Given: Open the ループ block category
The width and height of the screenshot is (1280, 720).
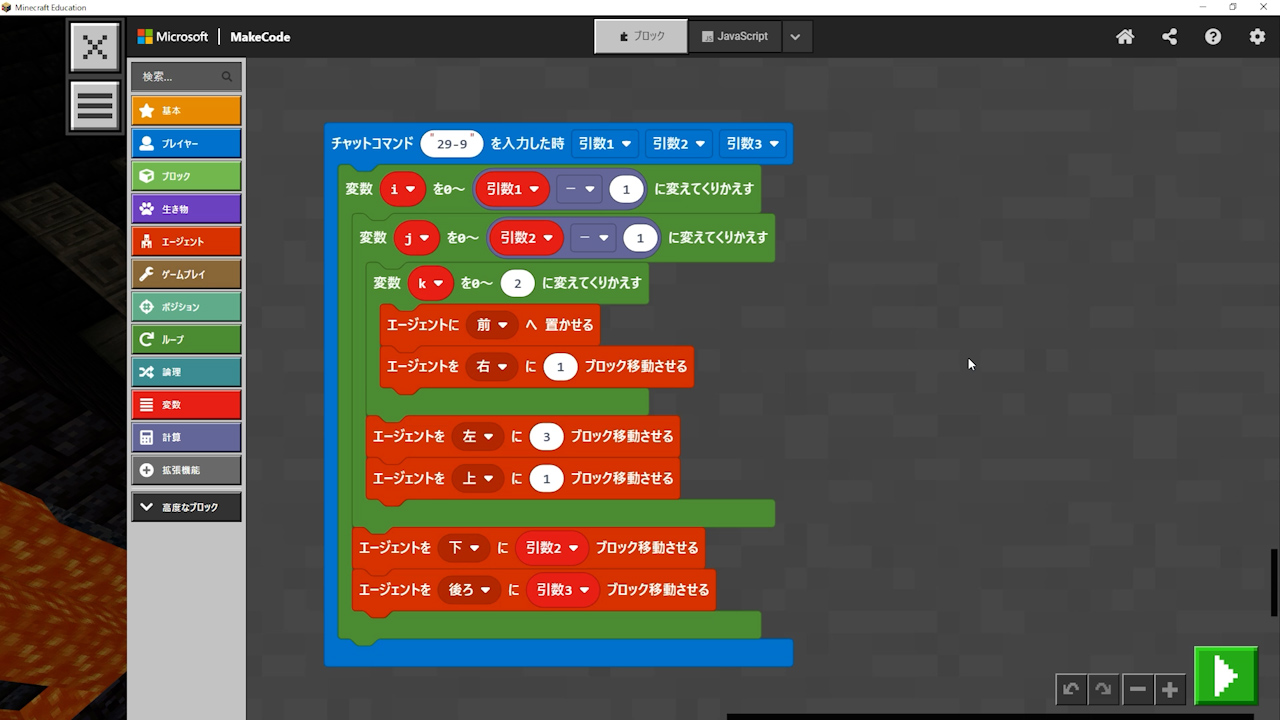Looking at the screenshot, I should coord(186,339).
